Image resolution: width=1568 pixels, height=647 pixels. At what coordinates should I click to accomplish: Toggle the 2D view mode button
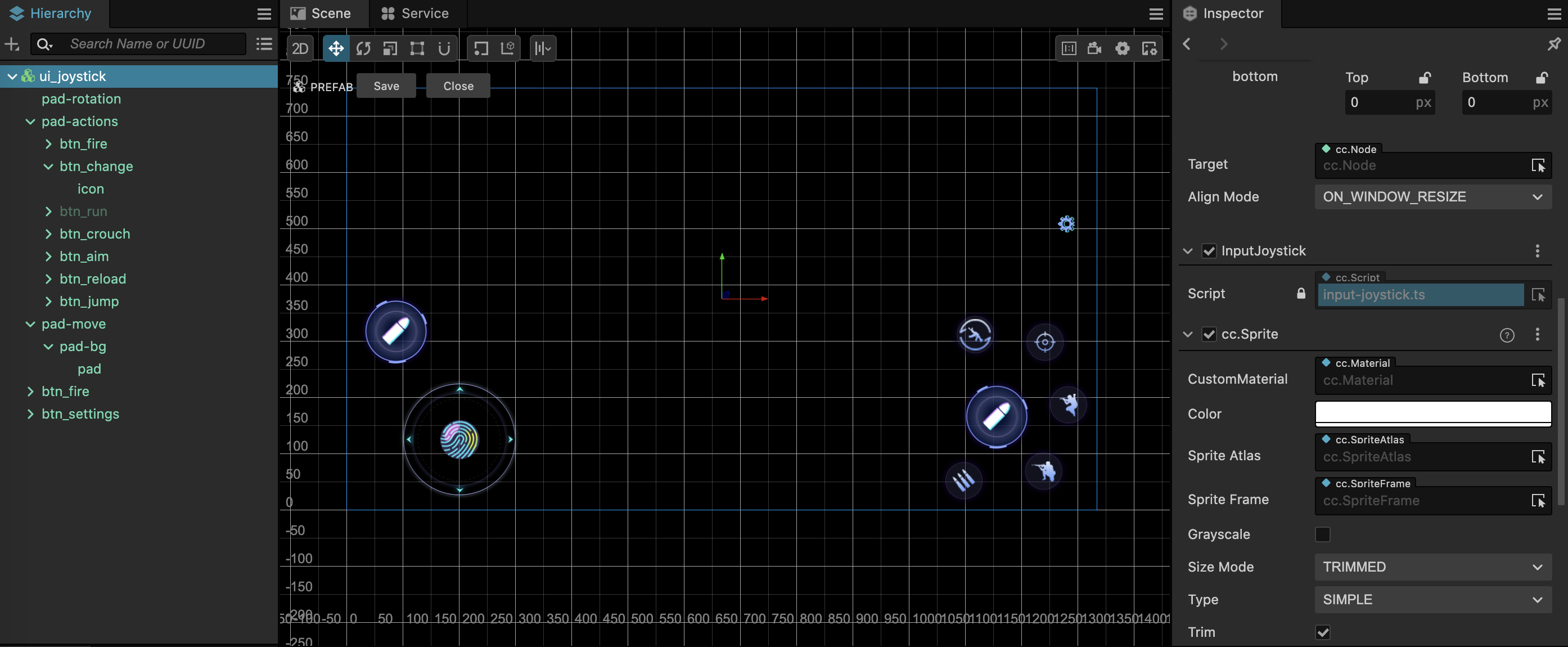click(x=300, y=49)
